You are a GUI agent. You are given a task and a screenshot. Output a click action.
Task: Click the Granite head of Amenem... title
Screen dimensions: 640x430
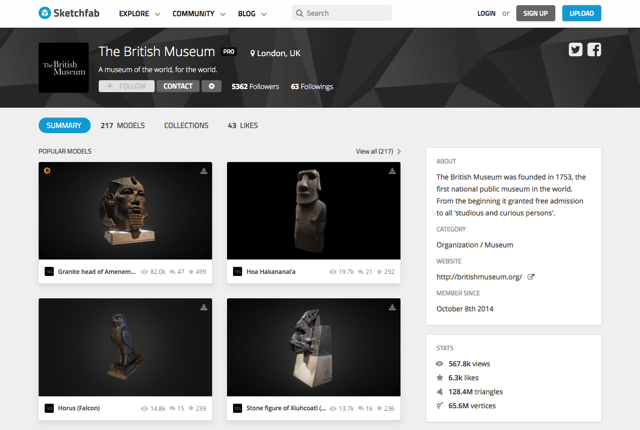click(x=97, y=271)
